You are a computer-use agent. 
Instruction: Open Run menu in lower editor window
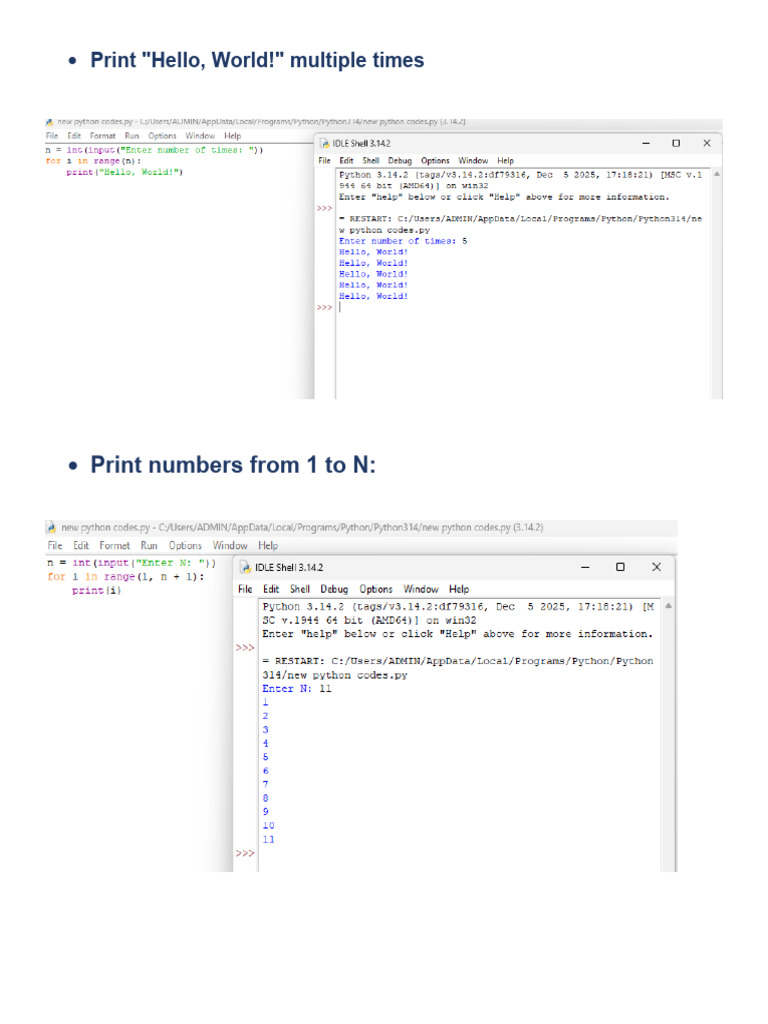tap(149, 545)
